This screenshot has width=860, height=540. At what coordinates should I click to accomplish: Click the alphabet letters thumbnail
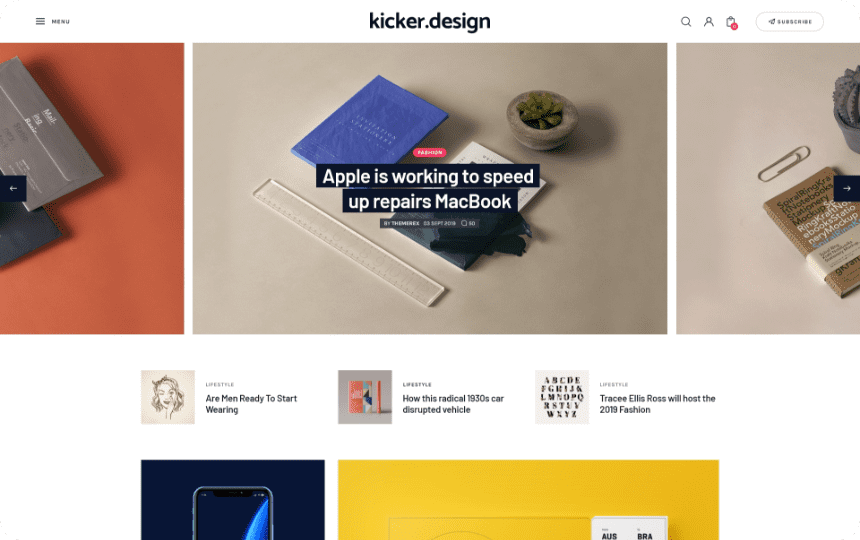click(562, 397)
